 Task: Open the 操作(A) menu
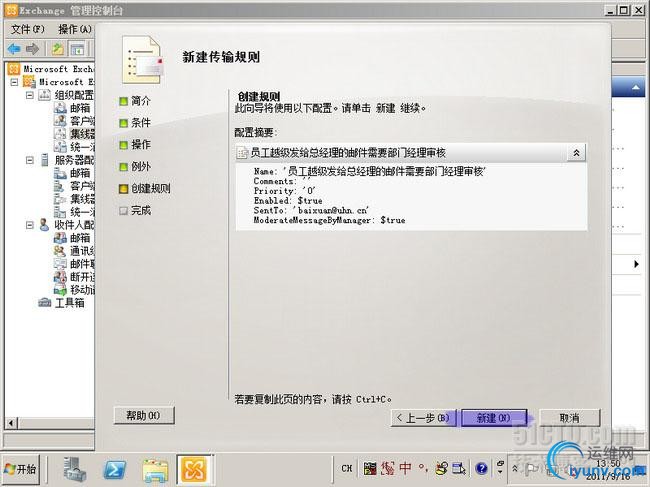click(74, 29)
